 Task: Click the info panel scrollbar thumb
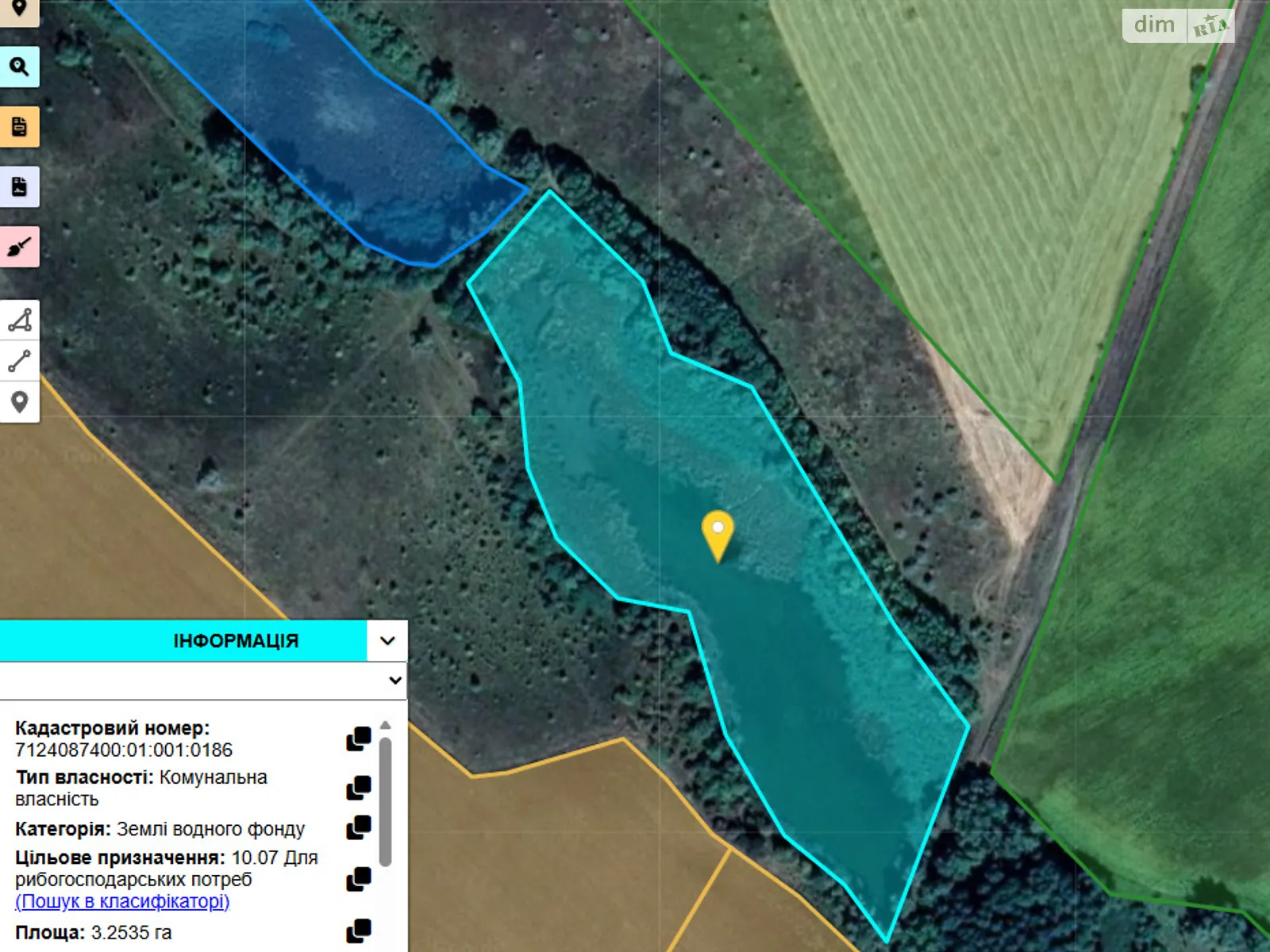coord(385,801)
